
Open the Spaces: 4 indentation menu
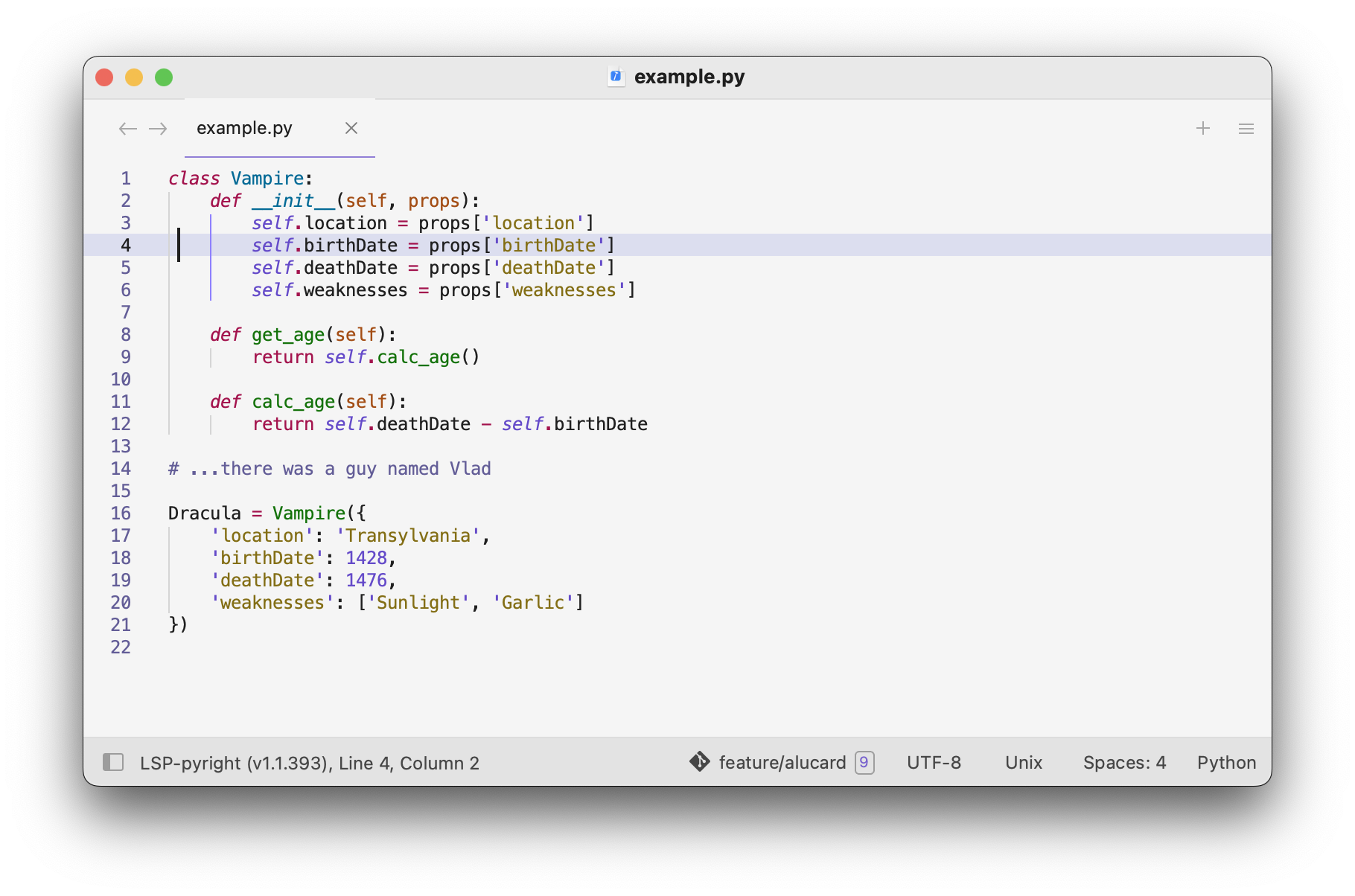1124,763
